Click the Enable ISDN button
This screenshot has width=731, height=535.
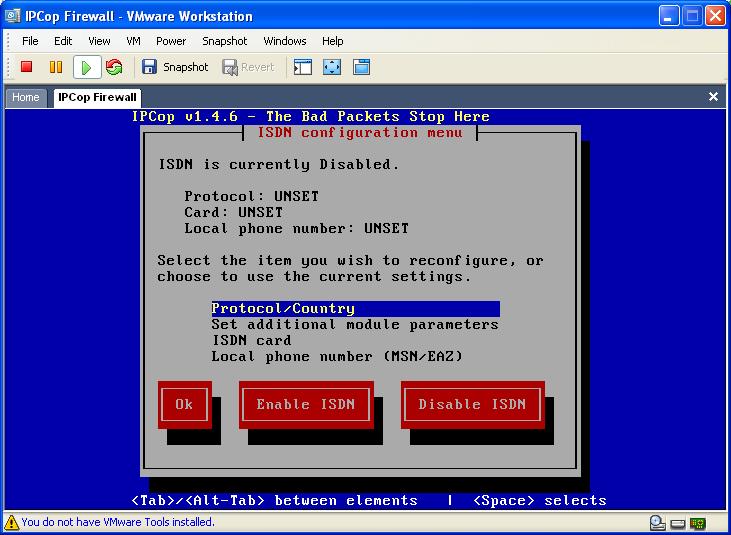click(306, 405)
